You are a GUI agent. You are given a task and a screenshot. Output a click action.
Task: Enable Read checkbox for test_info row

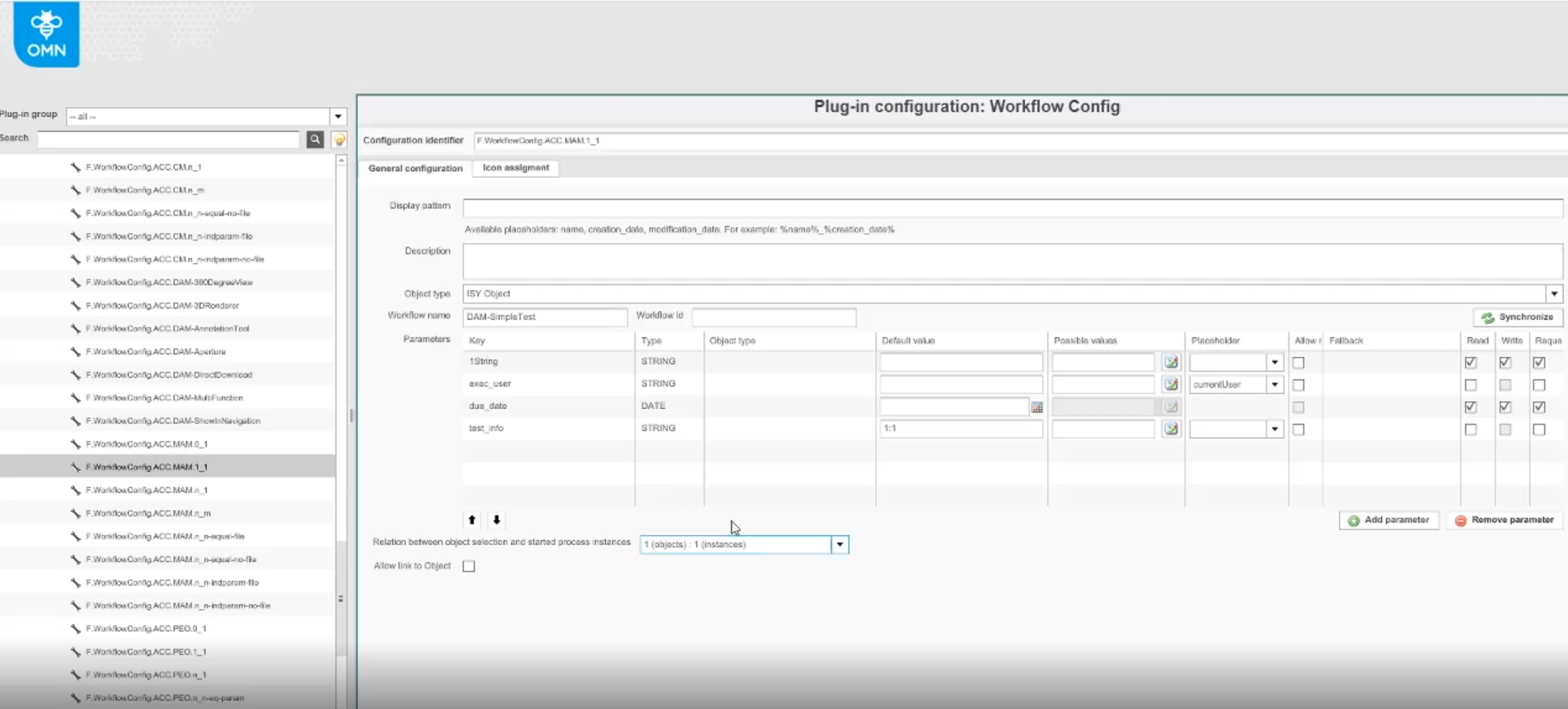pyautogui.click(x=1471, y=430)
